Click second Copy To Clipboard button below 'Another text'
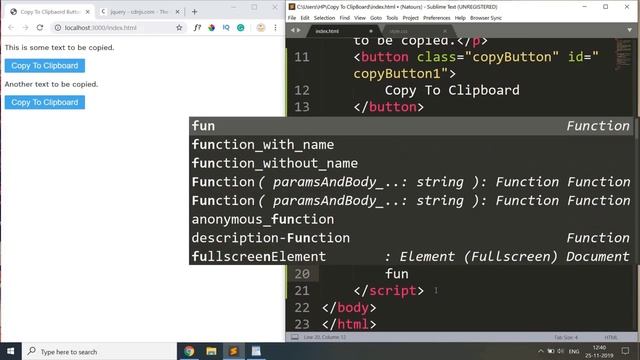The height and width of the screenshot is (360, 640). coord(45,102)
